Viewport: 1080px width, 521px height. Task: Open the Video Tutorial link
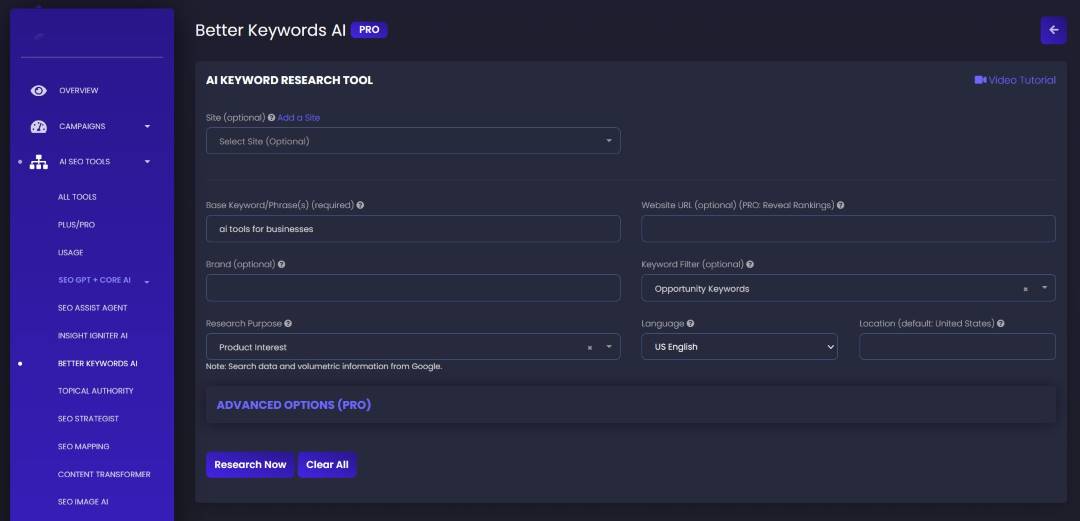click(1015, 80)
